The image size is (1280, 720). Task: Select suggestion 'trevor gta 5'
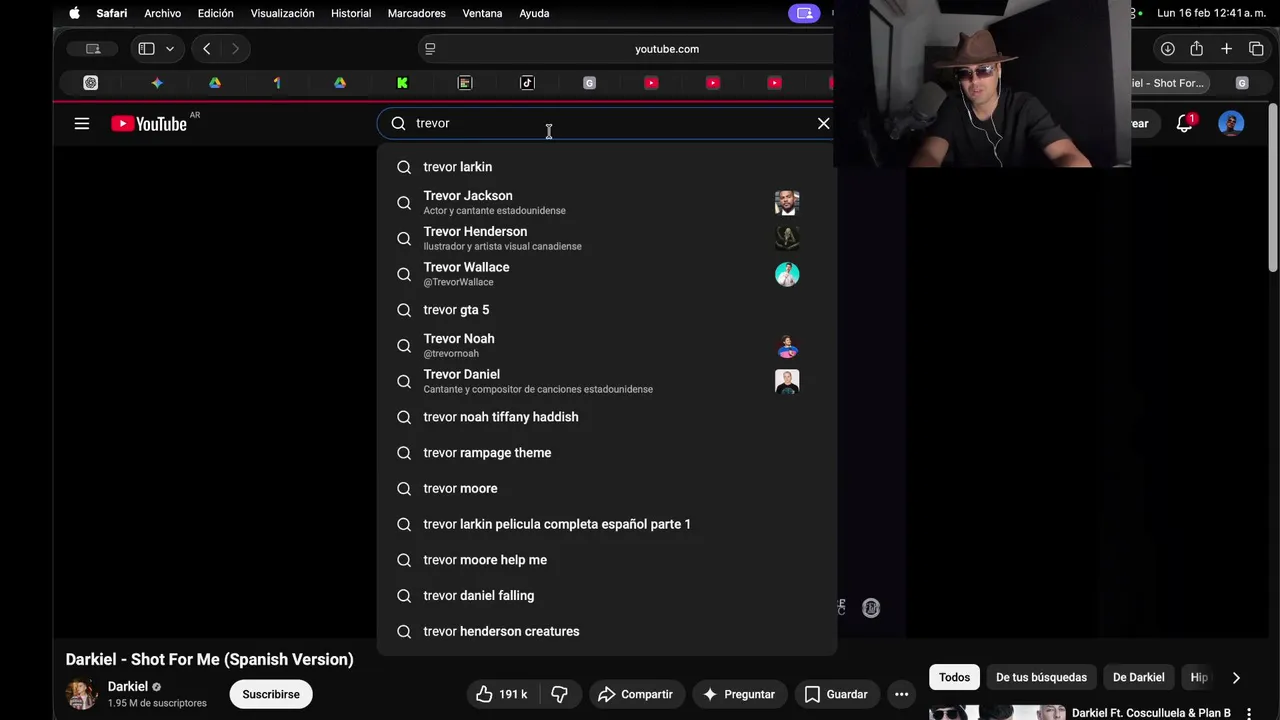(607, 310)
